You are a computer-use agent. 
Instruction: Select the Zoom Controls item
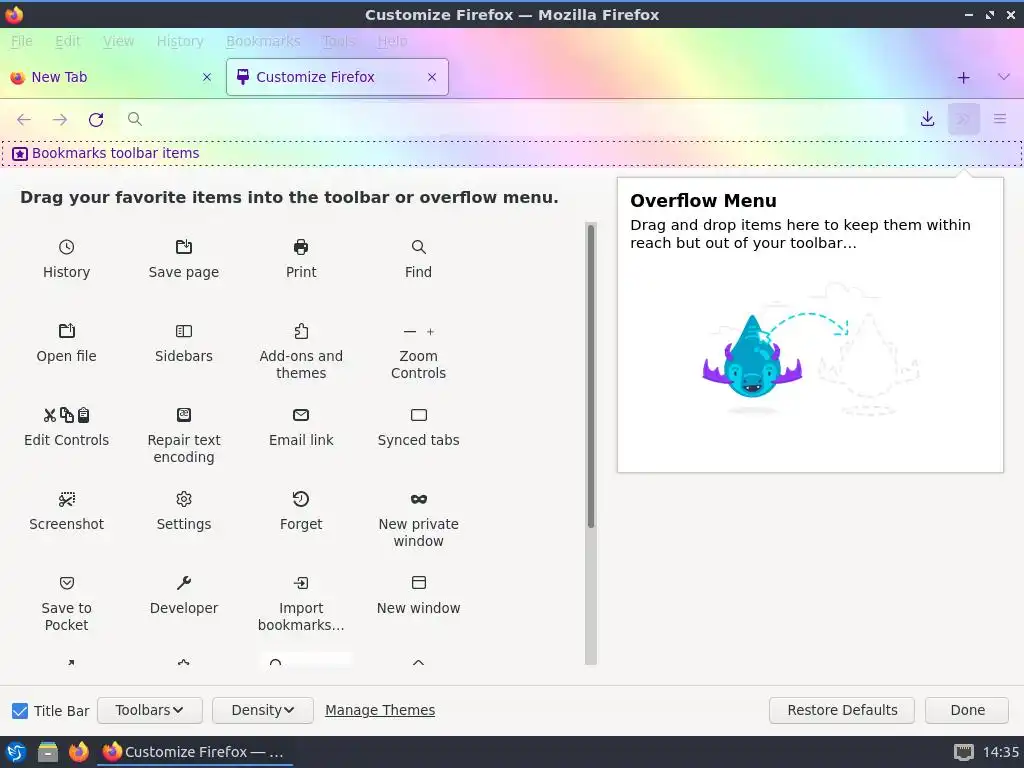pos(418,351)
